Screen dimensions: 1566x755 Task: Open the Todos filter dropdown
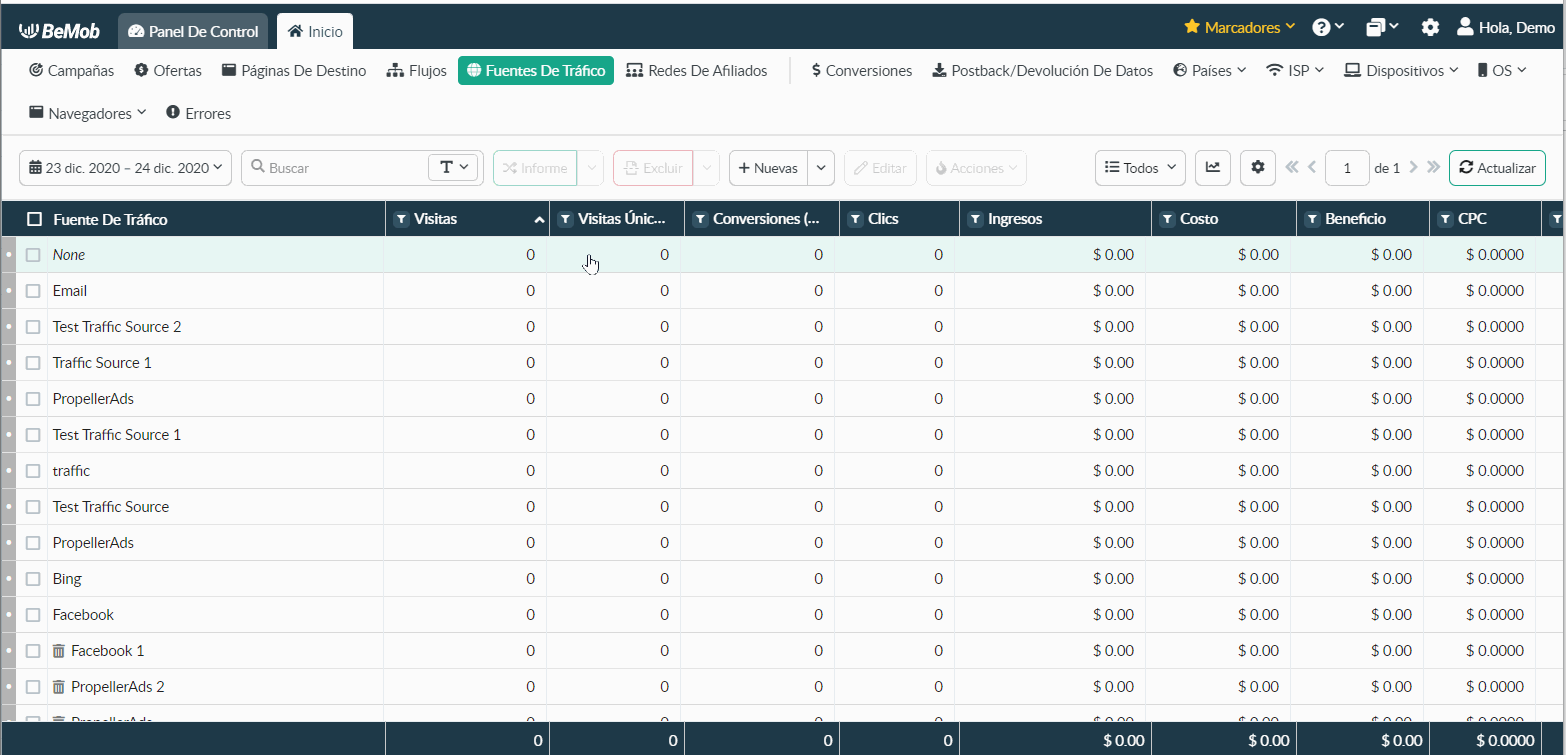click(1141, 168)
